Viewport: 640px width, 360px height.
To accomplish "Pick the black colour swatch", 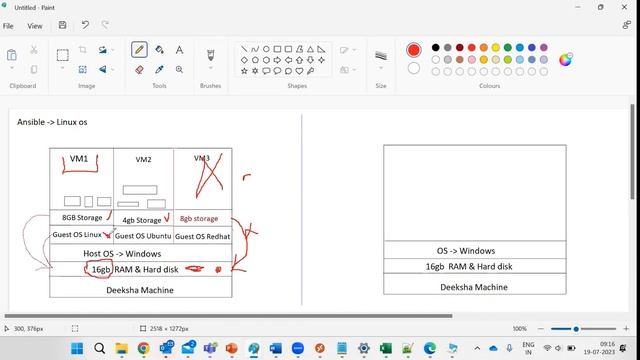I will click(436, 47).
